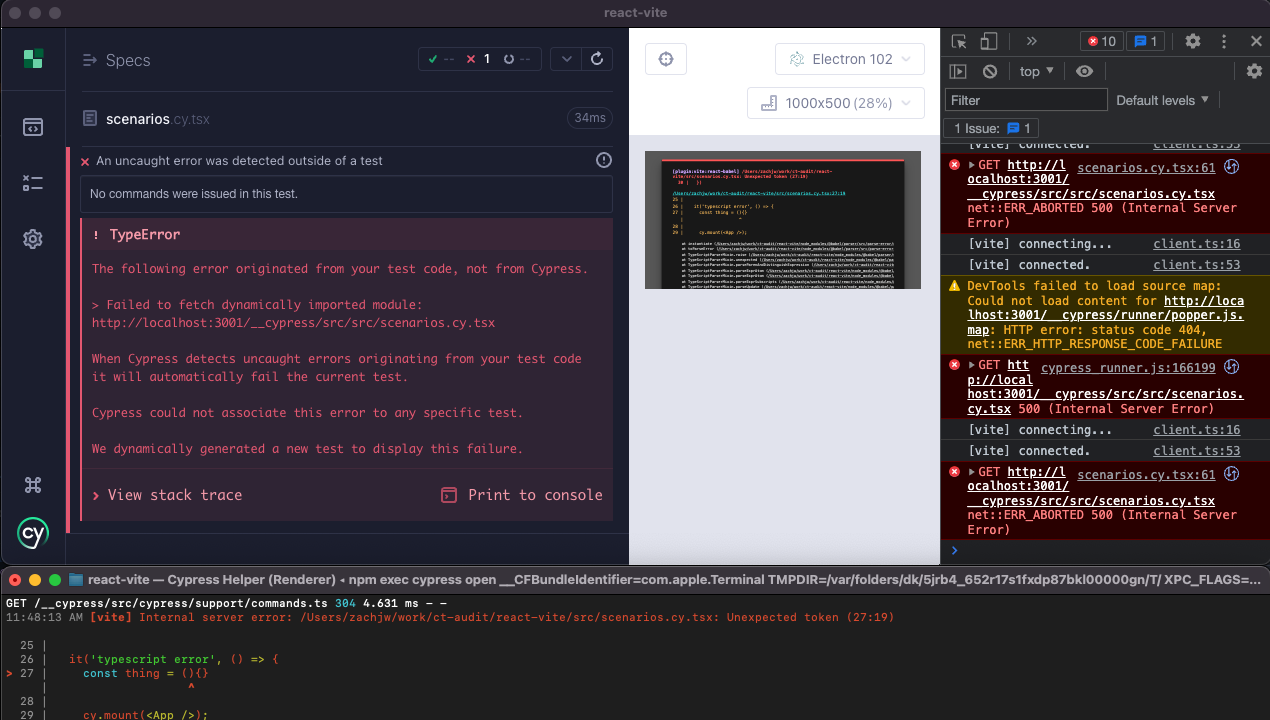
Task: Activate DevTools inspect element picker
Action: (959, 41)
